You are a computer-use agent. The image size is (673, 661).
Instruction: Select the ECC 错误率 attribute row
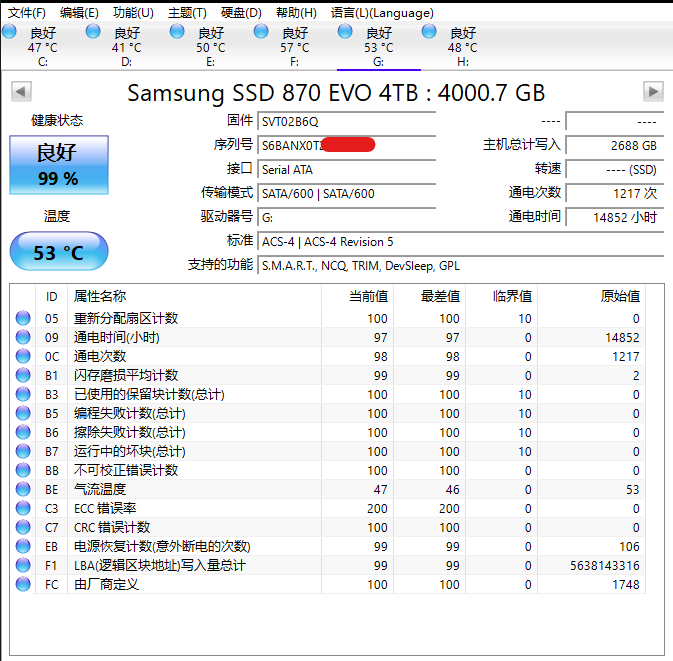coord(328,508)
